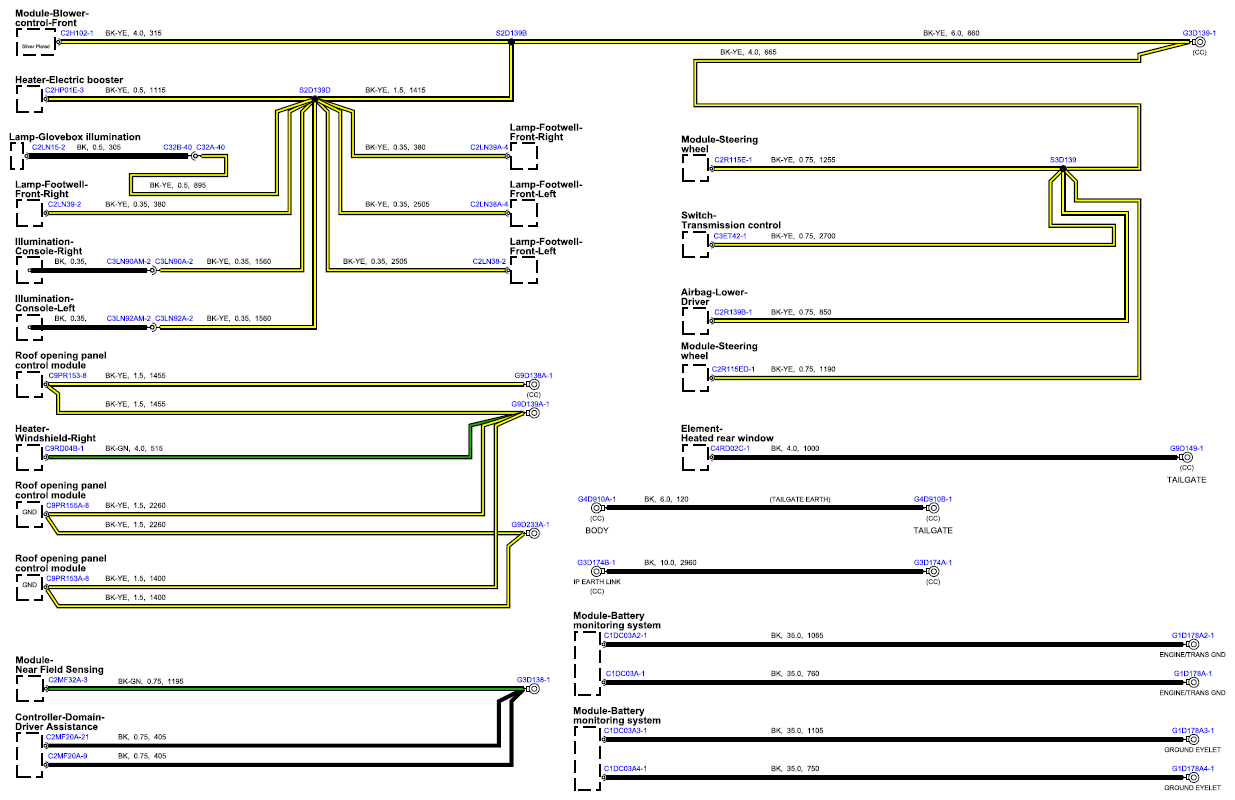
Task: Open connector link C9RD04B-1
Action: pyautogui.click(x=65, y=449)
